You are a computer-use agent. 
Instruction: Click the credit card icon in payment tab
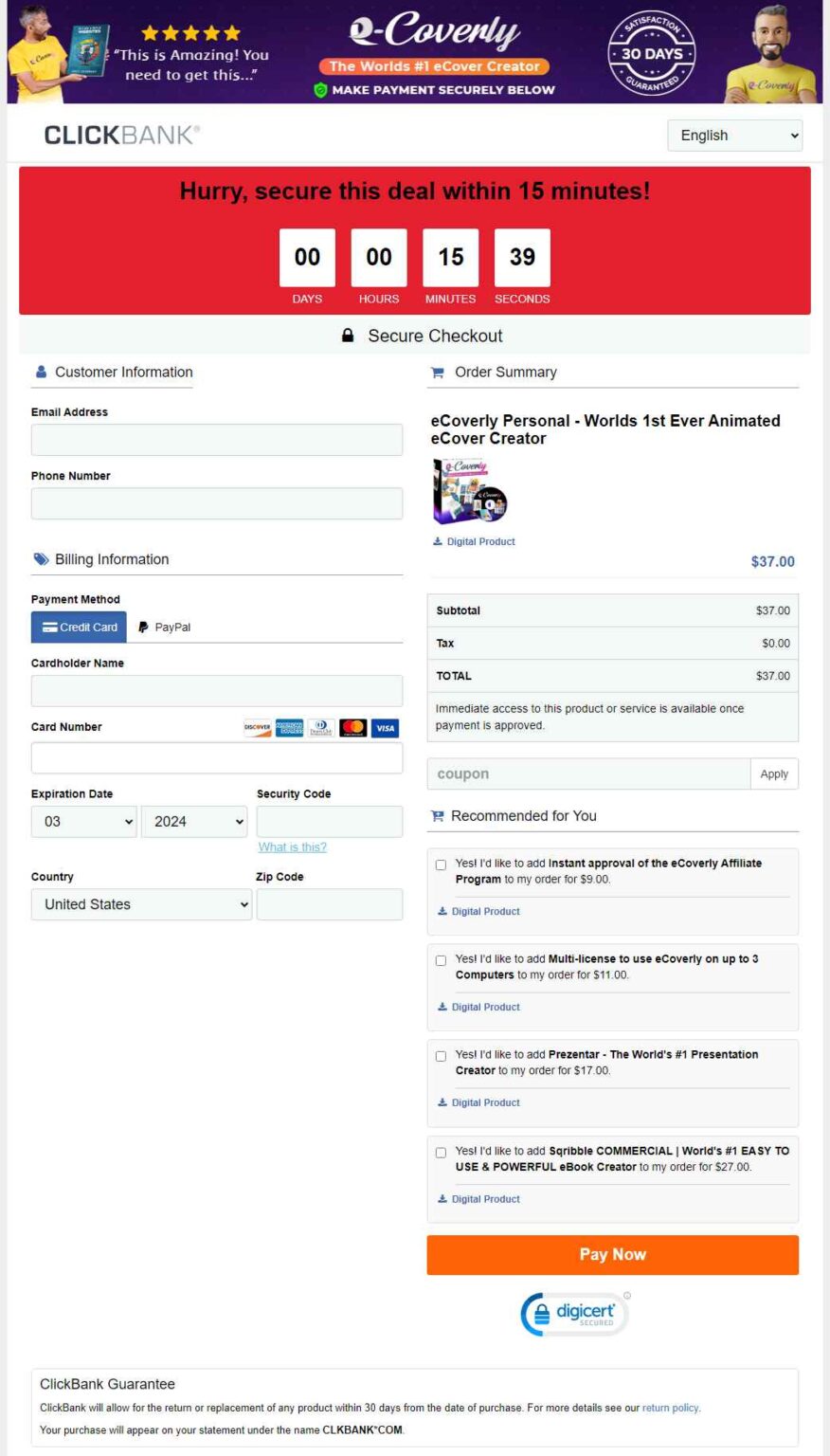point(50,628)
